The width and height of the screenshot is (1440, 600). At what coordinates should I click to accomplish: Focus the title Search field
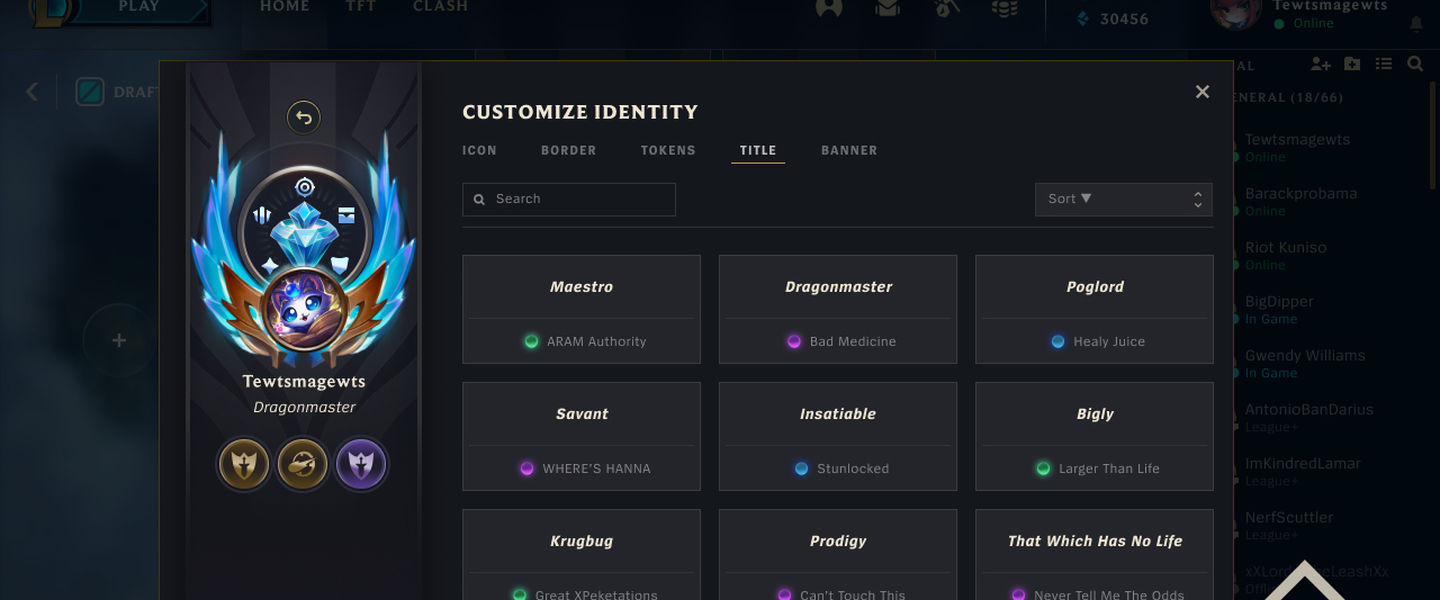[569, 199]
